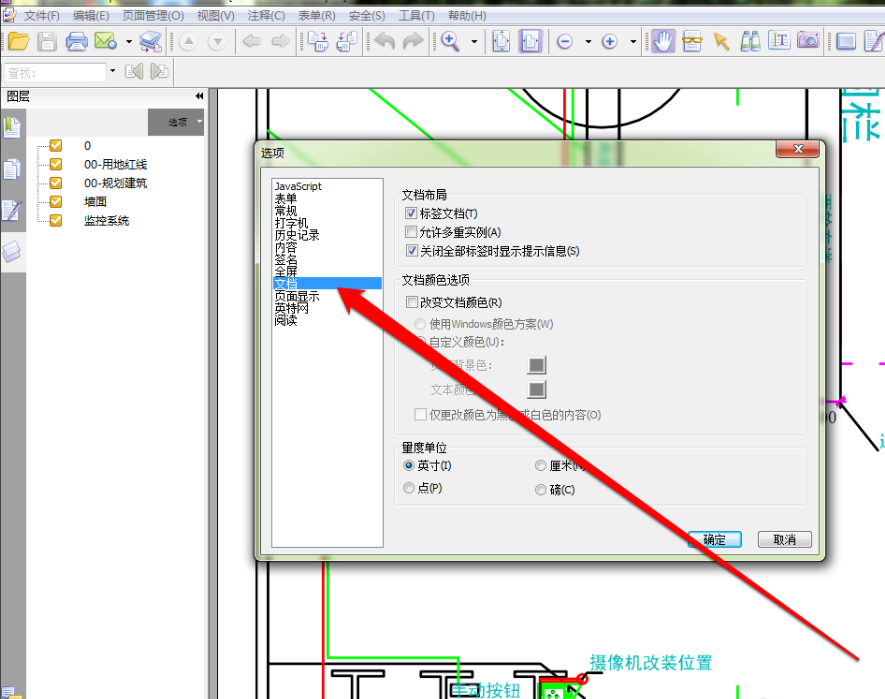Save the document using the floppy icon
885x699 pixels.
(x=47, y=41)
